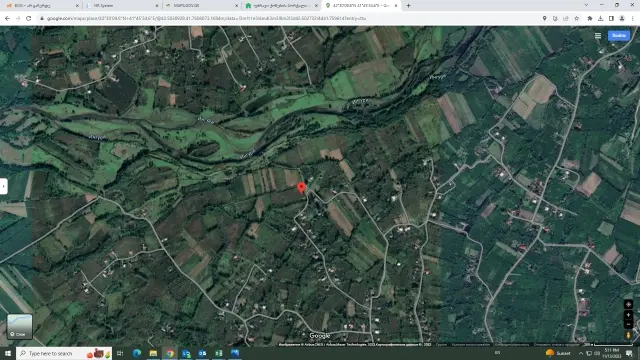Toggle Chrome side panel icon
Viewport: 640px width, 360px height.
pyautogui.click(x=611, y=18)
